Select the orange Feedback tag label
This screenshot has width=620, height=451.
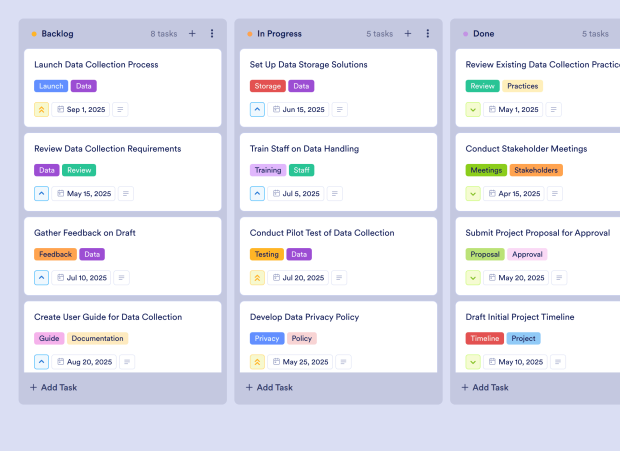55,254
